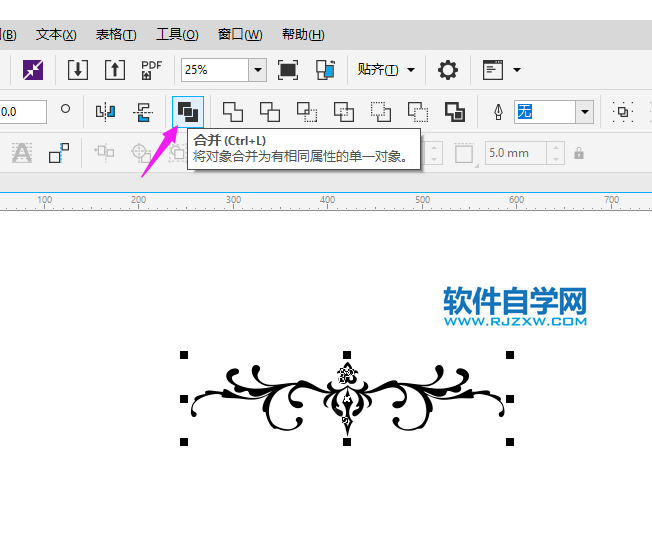Click the application launcher window icon

[493, 70]
